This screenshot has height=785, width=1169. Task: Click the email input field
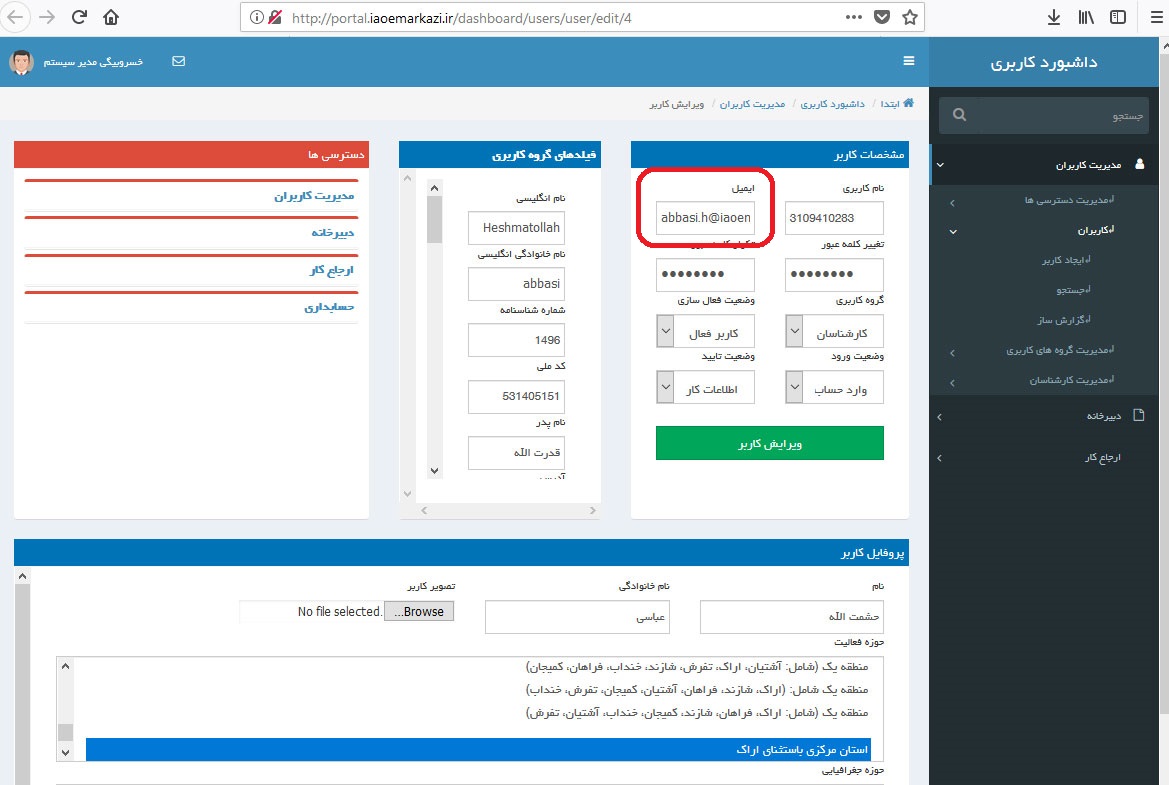click(x=706, y=217)
